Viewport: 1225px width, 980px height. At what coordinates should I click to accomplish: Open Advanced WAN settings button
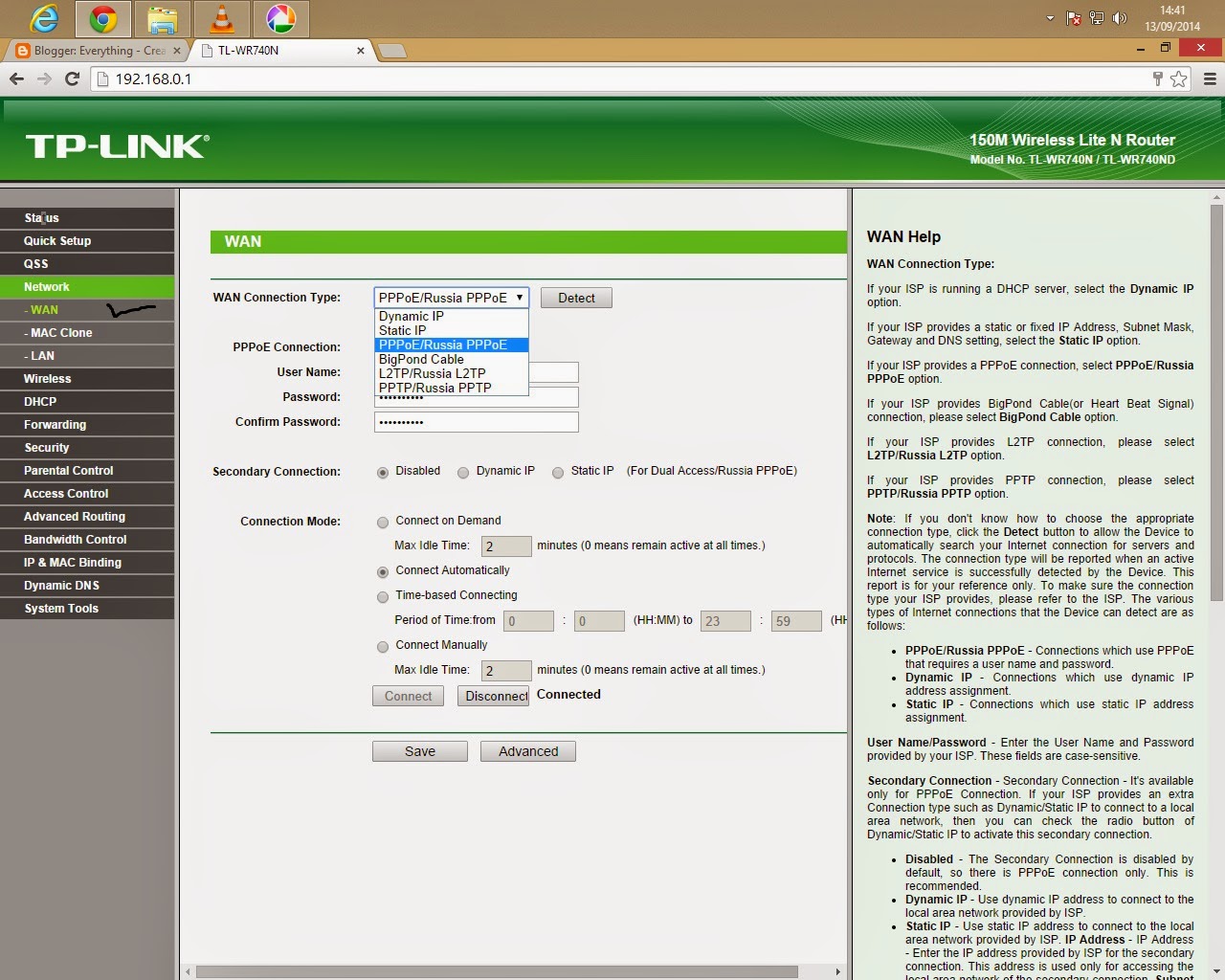point(528,751)
